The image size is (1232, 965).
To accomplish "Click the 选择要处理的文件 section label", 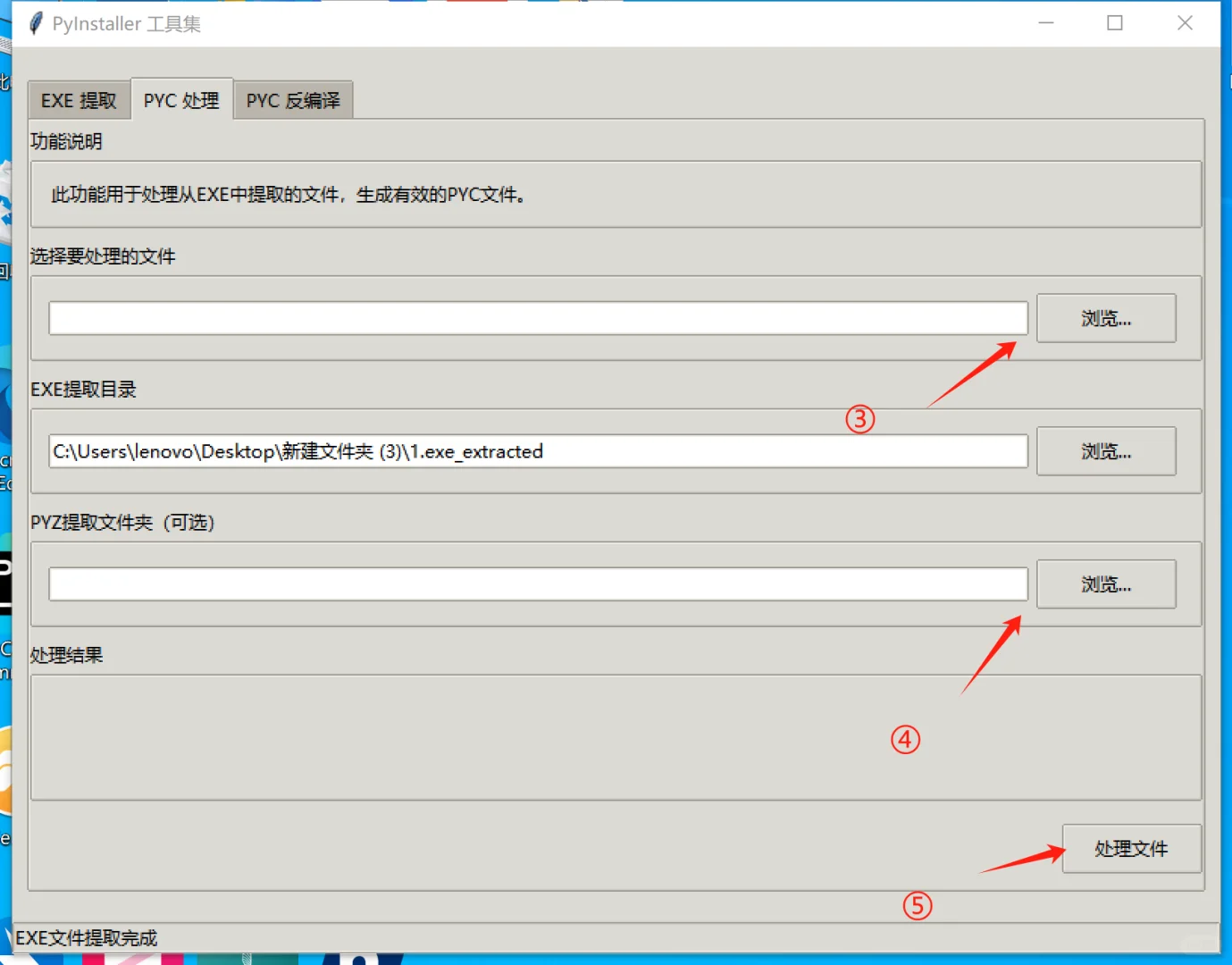I will (x=102, y=256).
